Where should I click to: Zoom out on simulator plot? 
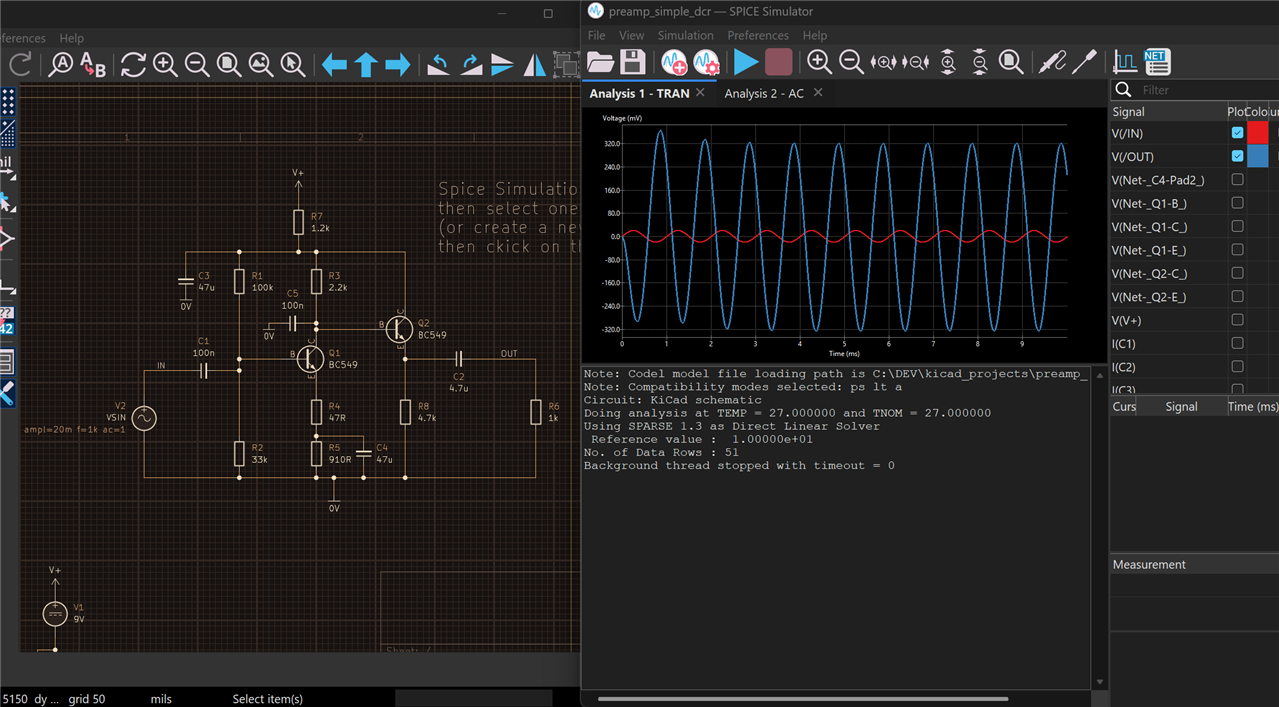click(x=851, y=62)
